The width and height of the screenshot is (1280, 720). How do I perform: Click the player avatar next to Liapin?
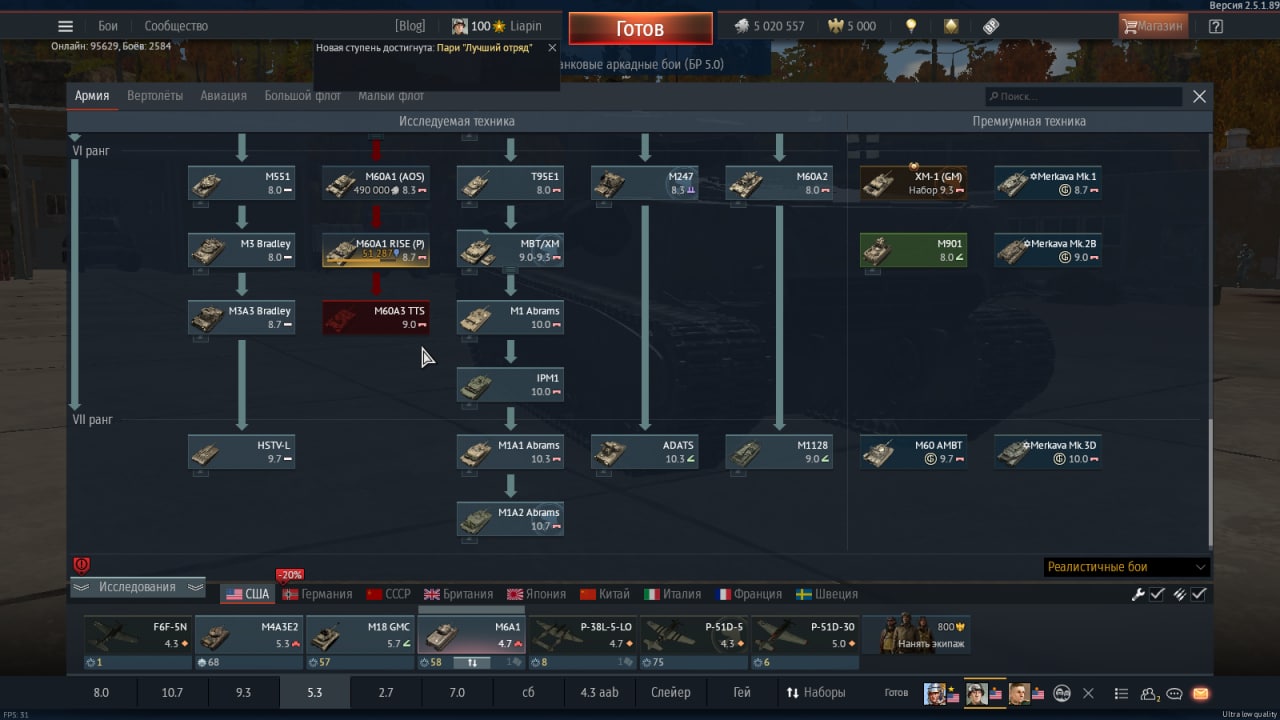tap(460, 27)
